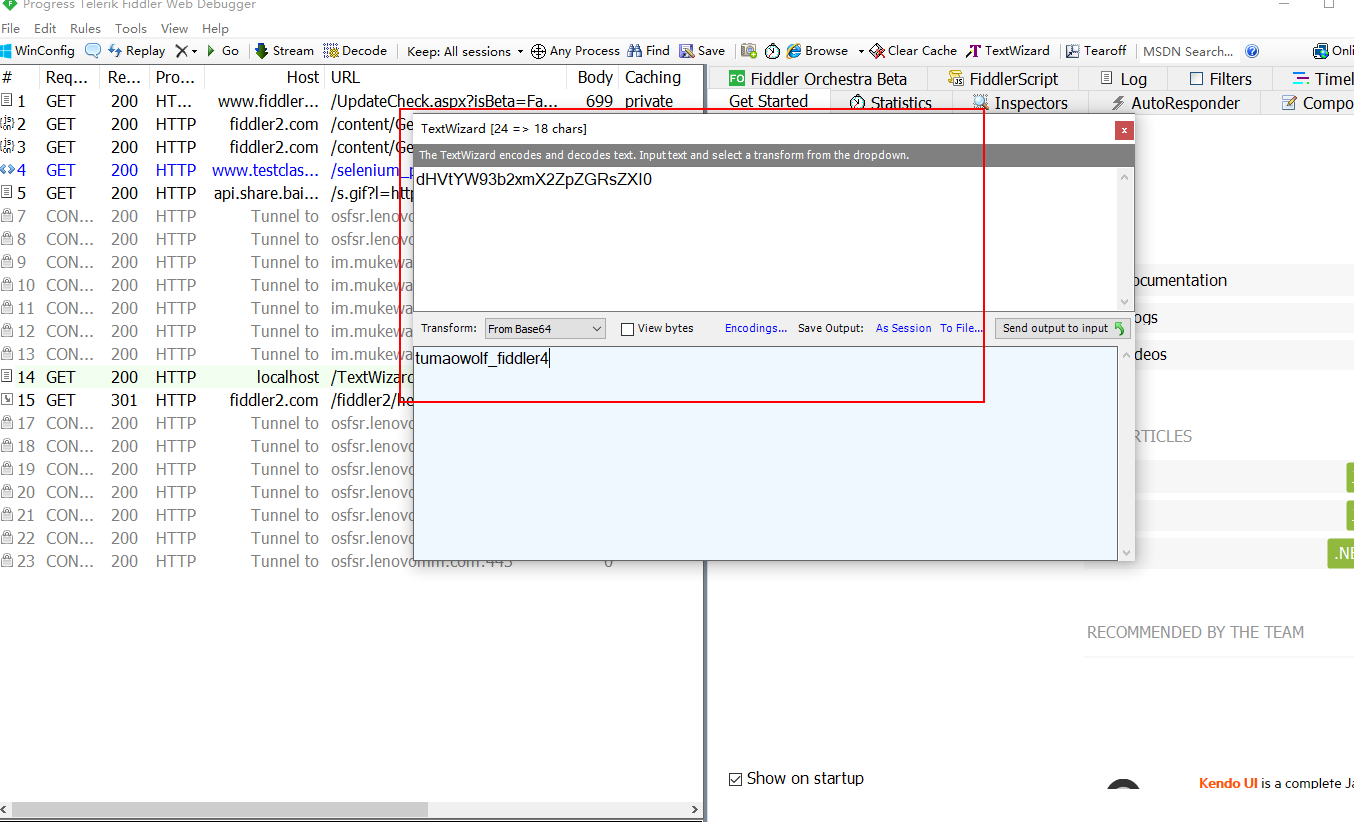Viewport: 1354px width, 822px height.
Task: Select the api.share.bai... session host
Action: 266,193
